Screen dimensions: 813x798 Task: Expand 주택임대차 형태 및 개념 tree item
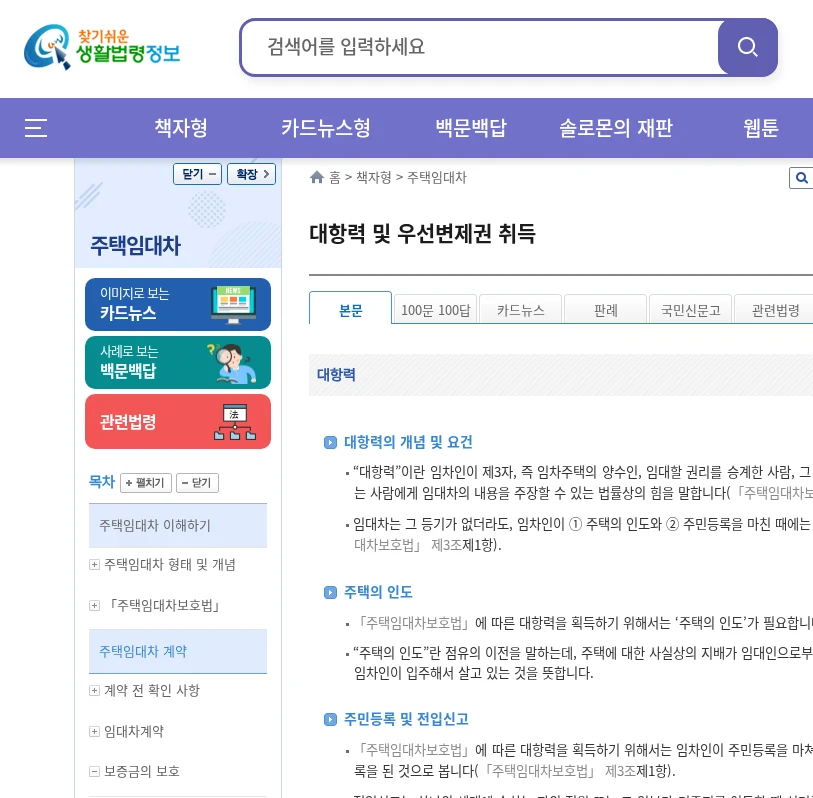94,565
